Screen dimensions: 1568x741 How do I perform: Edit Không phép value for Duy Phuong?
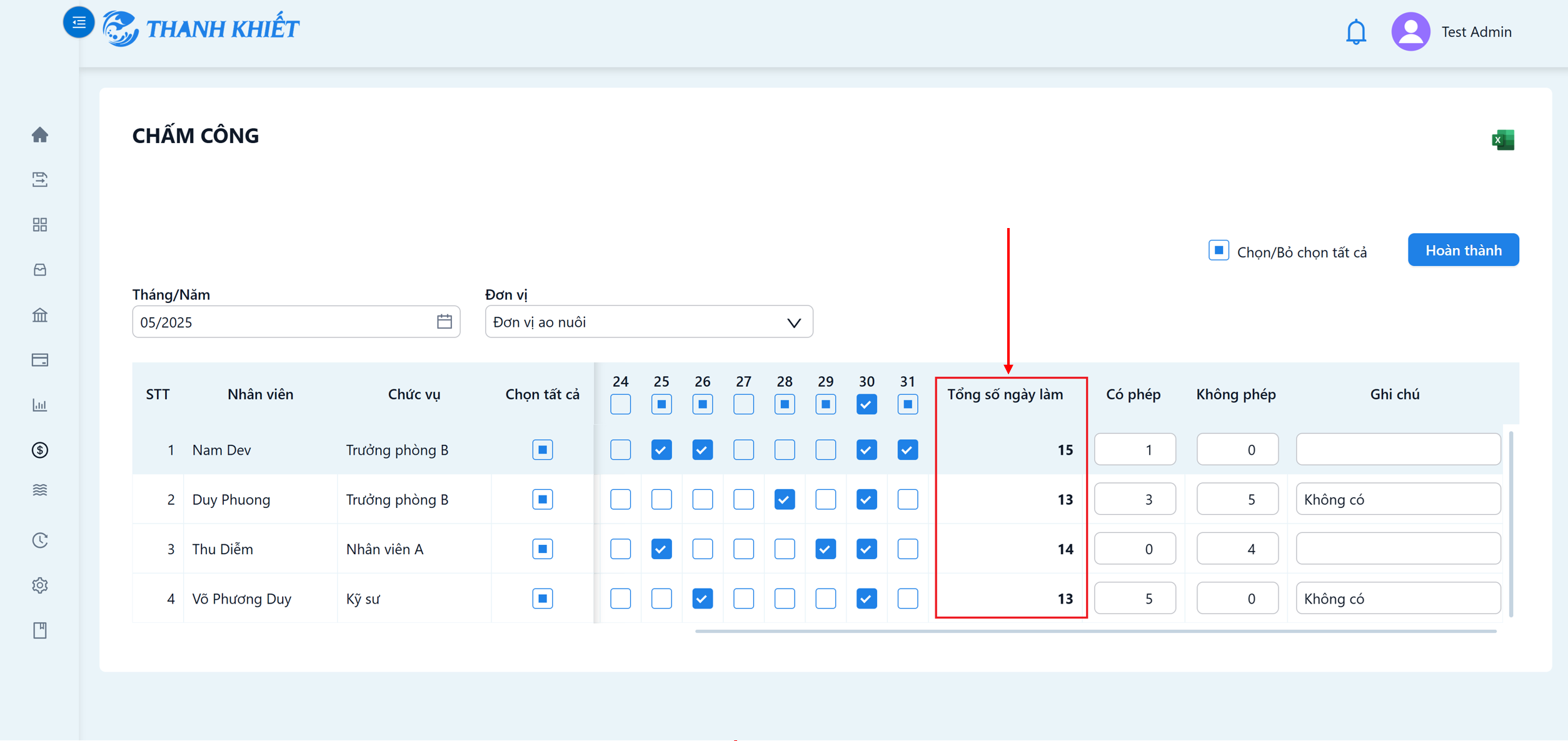pyautogui.click(x=1237, y=499)
